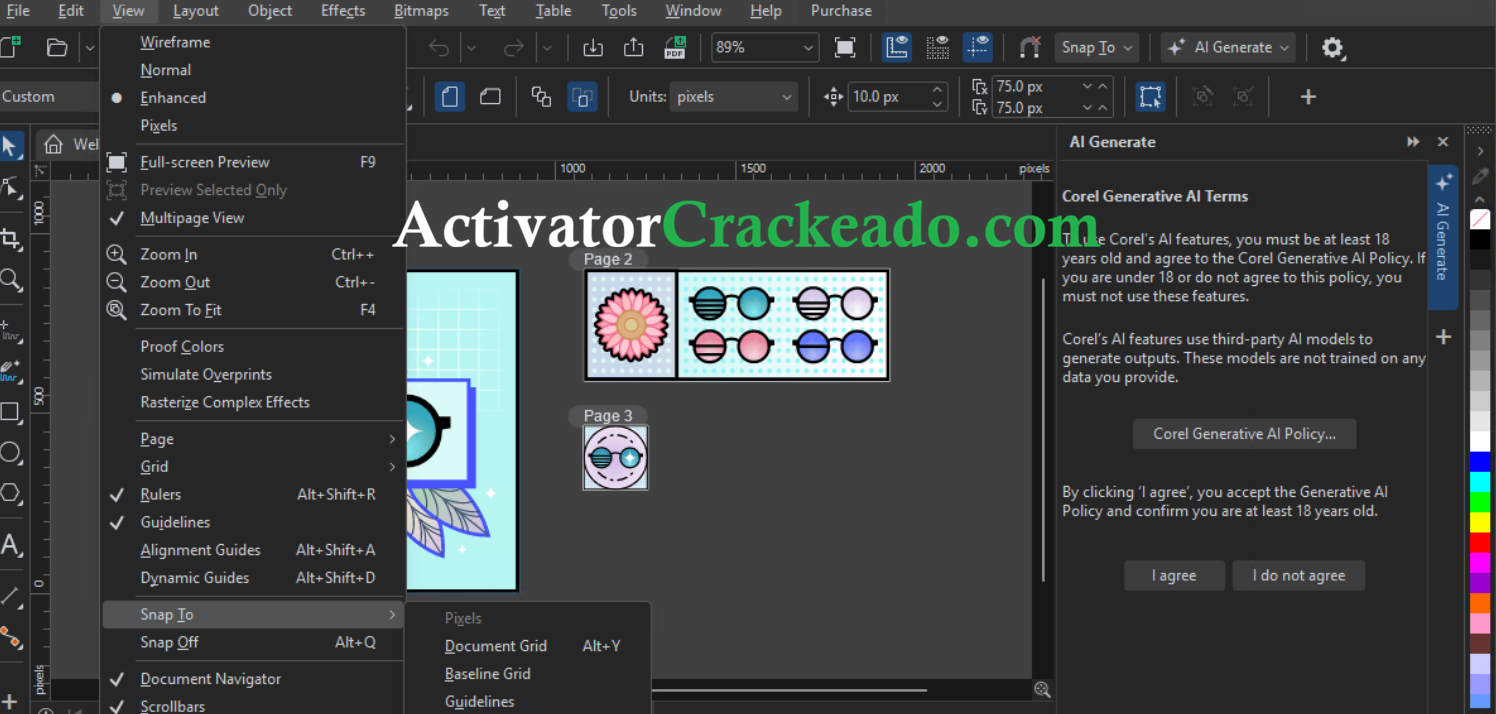
Task: Pick the red color palette swatch
Action: (x=1480, y=542)
